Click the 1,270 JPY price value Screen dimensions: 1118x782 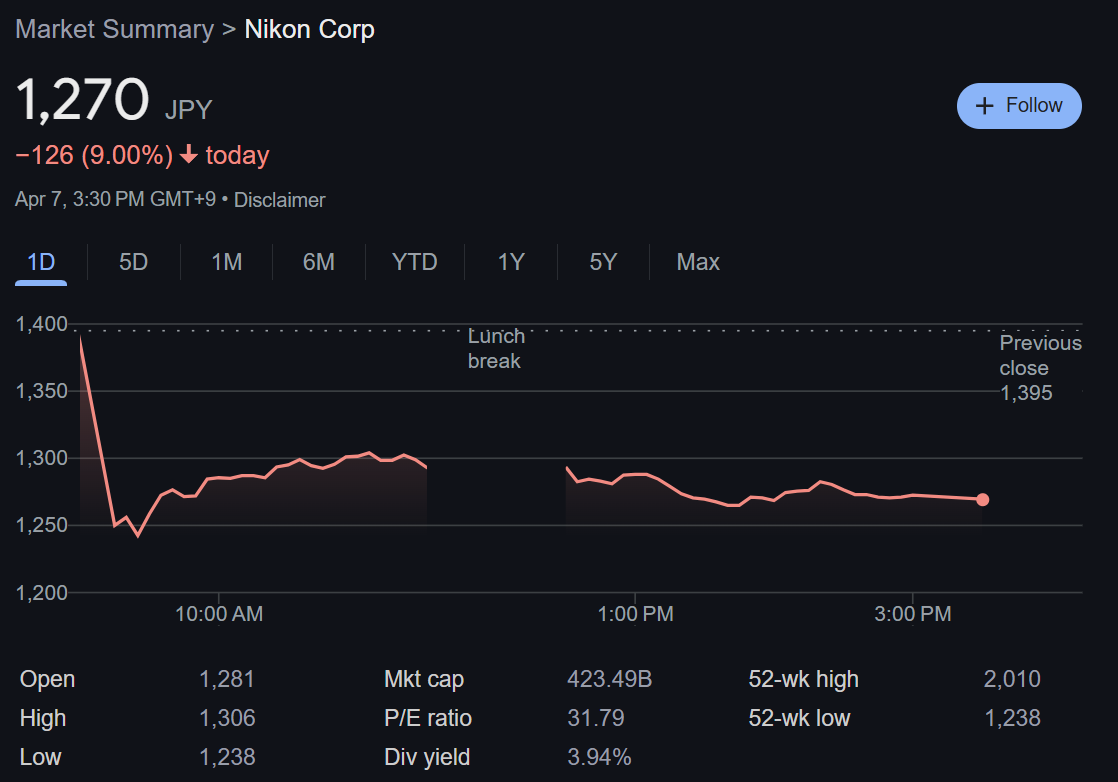[x=83, y=102]
